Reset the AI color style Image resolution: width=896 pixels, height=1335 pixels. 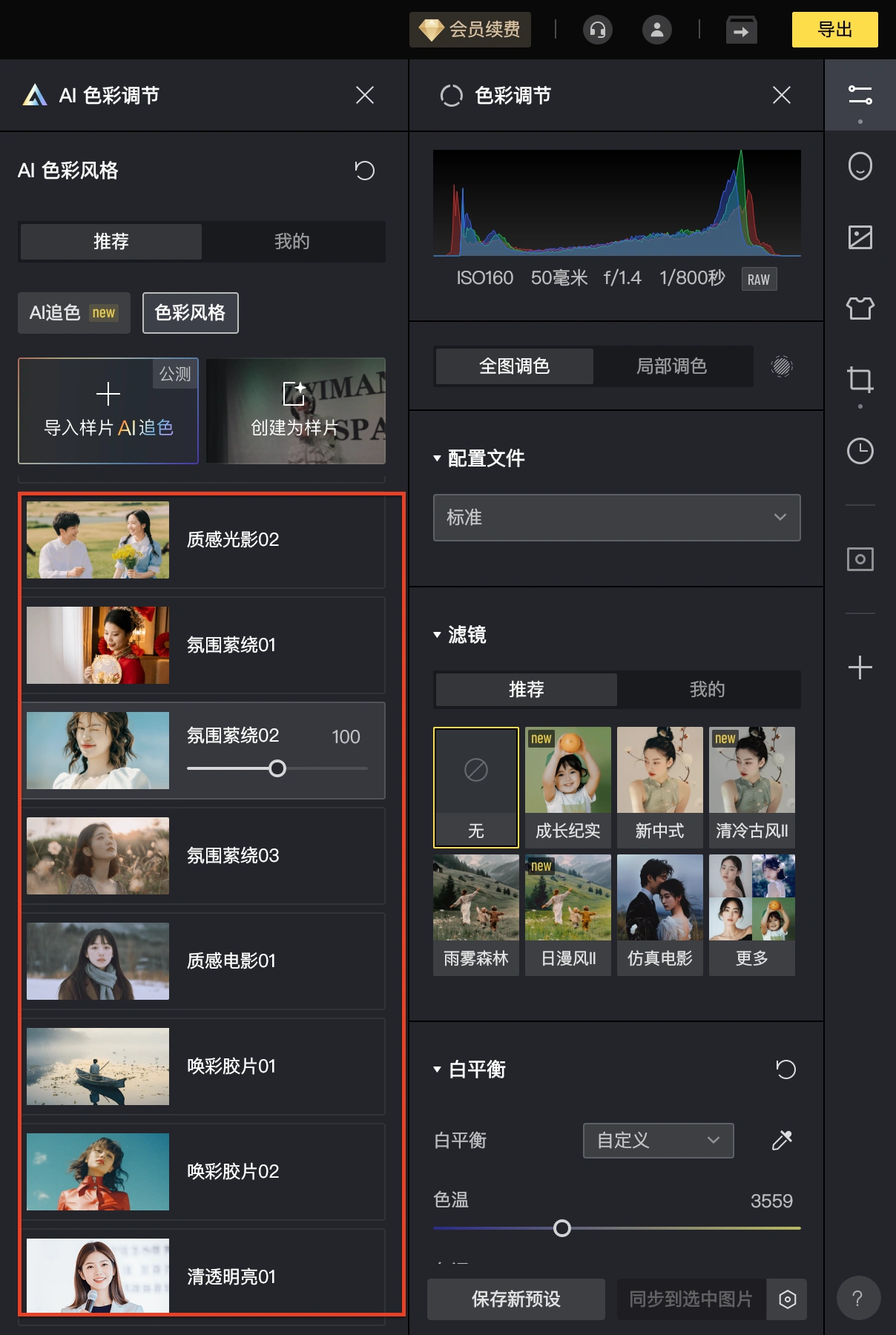click(x=364, y=171)
